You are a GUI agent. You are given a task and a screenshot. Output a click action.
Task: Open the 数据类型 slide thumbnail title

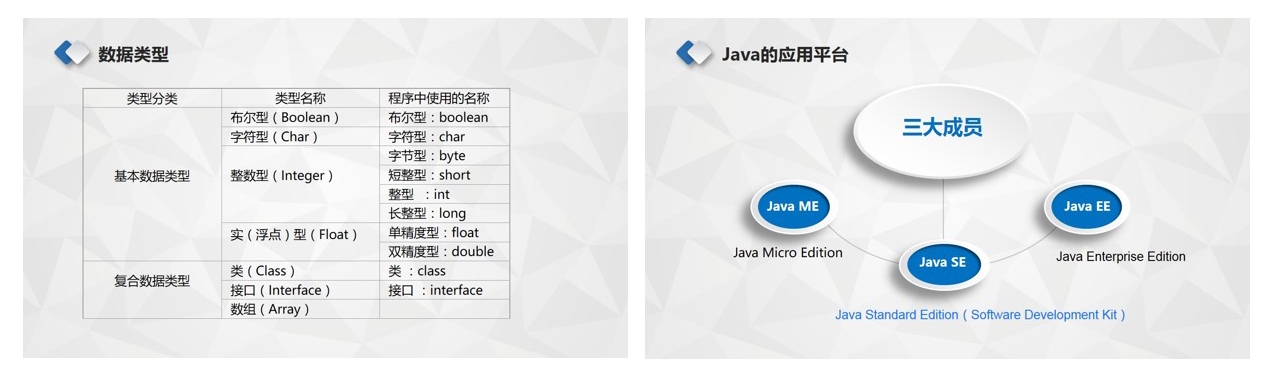point(133,54)
